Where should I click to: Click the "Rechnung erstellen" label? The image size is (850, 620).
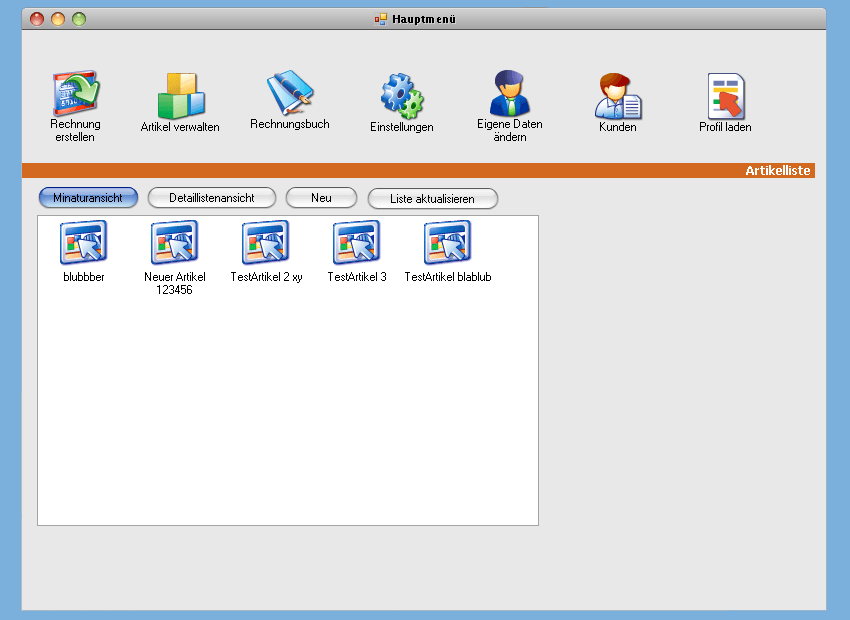(75, 131)
